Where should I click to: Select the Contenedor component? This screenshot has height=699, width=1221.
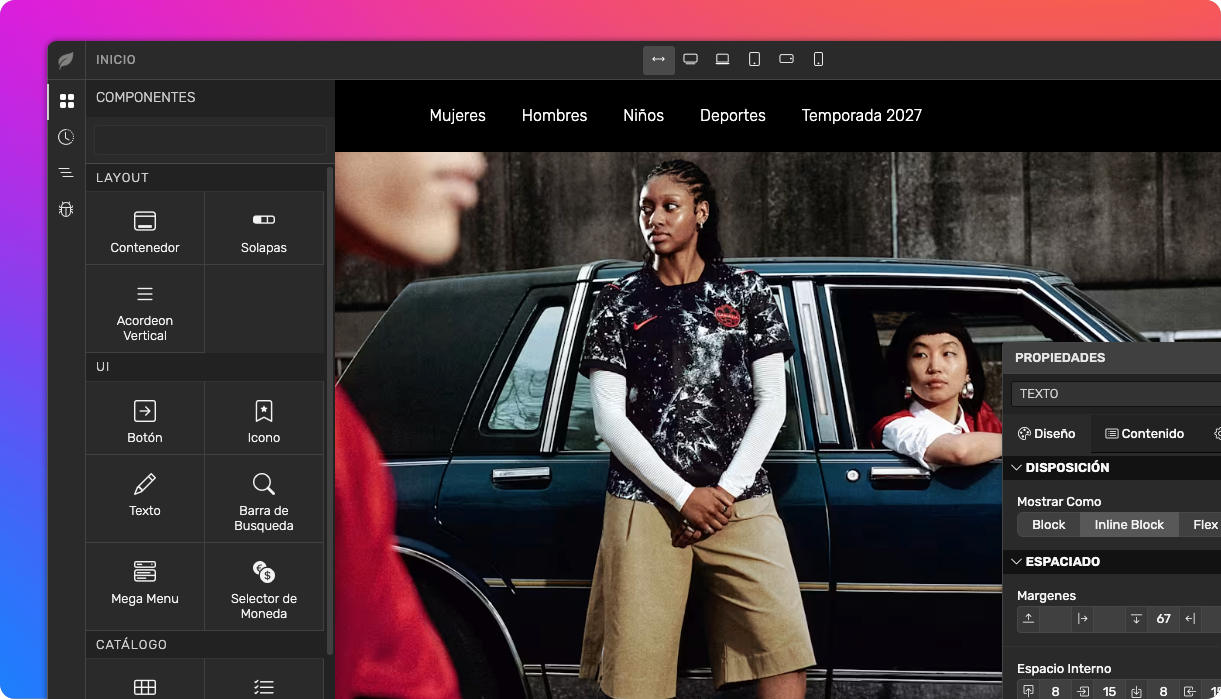pos(145,229)
